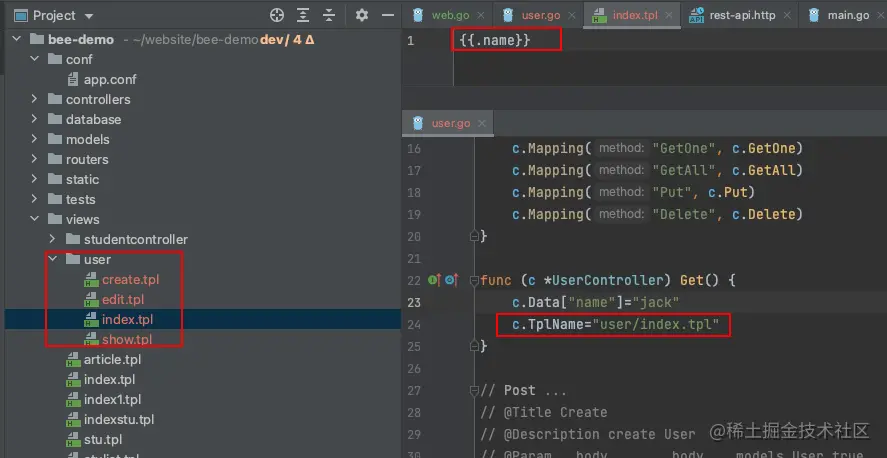Expand the routers folder
The width and height of the screenshot is (887, 458).
click(x=35, y=159)
